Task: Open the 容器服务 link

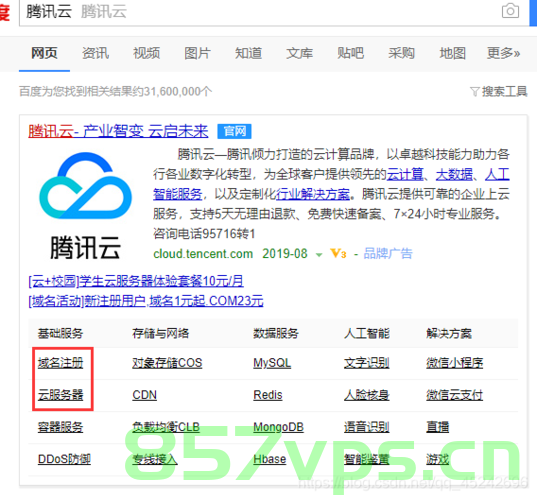Action: click(x=61, y=427)
